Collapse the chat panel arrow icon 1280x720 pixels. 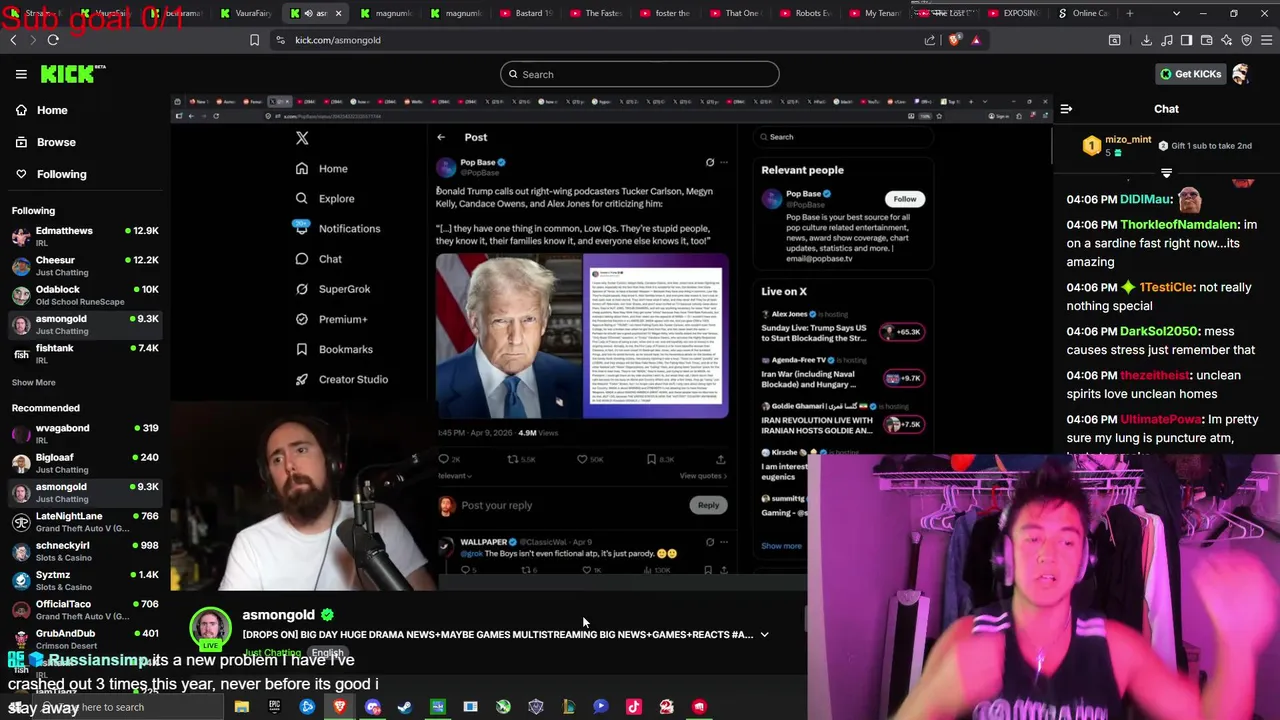[x=1066, y=109]
